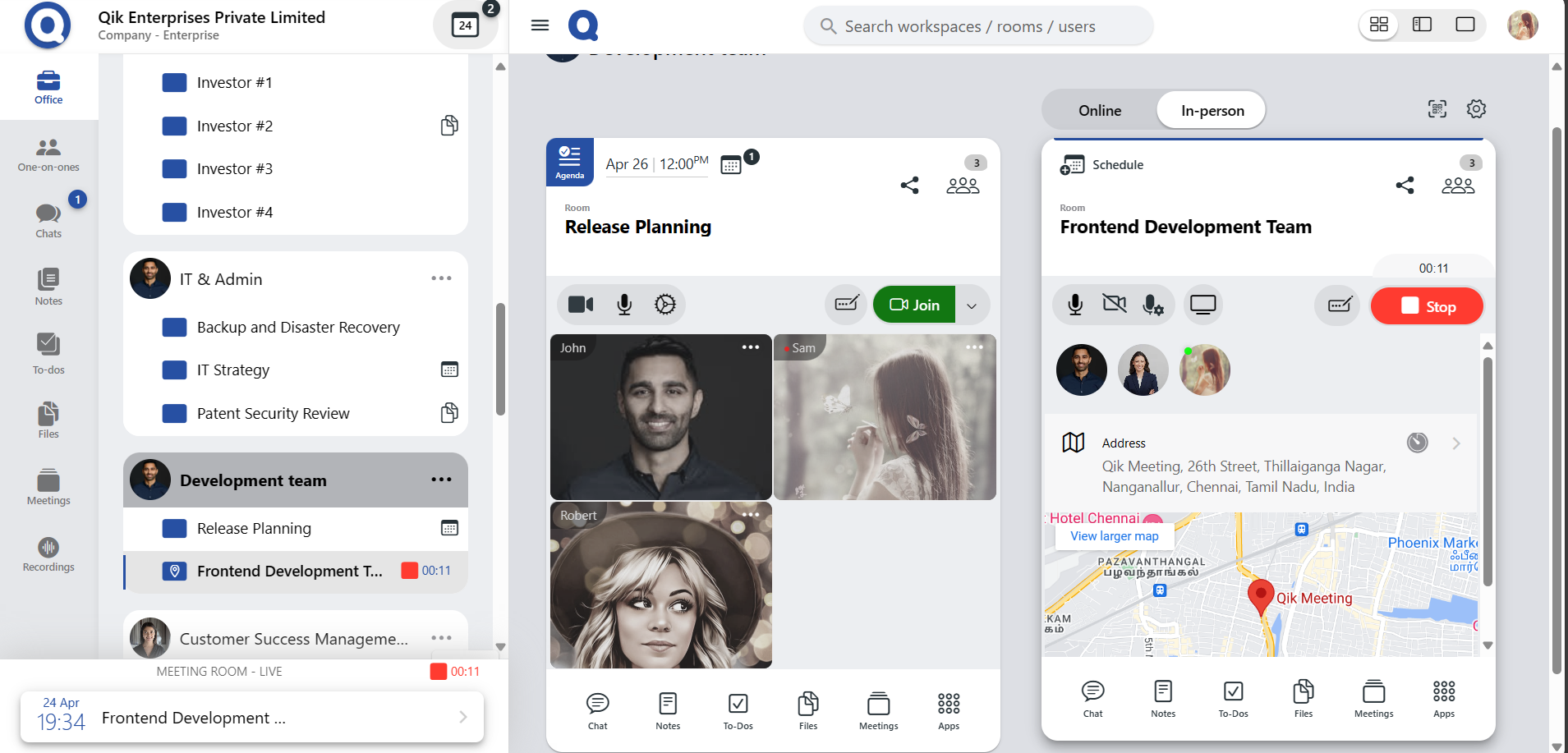Click the search workspaces field
Image resolution: width=1568 pixels, height=753 pixels.
(977, 26)
